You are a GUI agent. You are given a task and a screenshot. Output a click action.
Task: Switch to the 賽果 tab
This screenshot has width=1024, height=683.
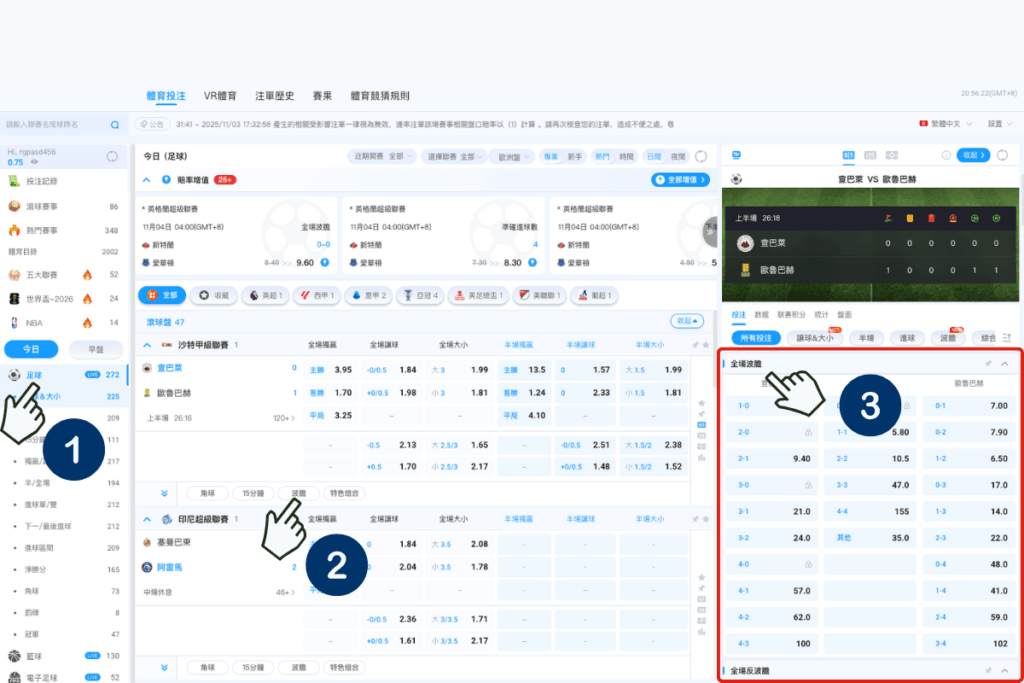click(322, 96)
